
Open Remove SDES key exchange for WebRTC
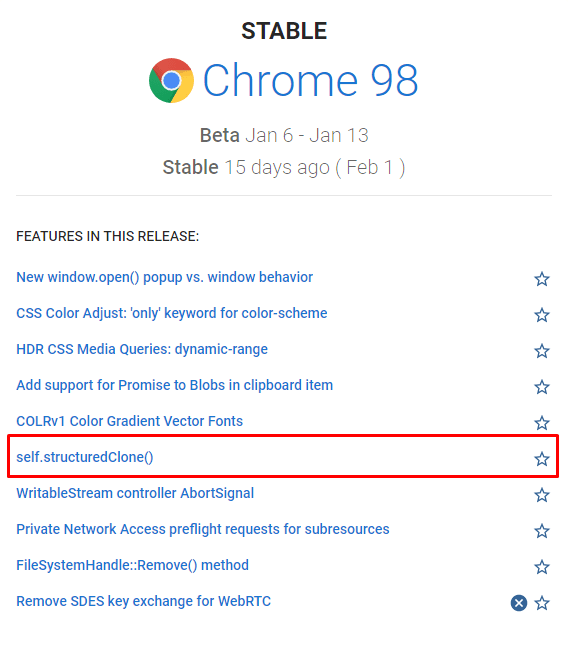(x=143, y=601)
